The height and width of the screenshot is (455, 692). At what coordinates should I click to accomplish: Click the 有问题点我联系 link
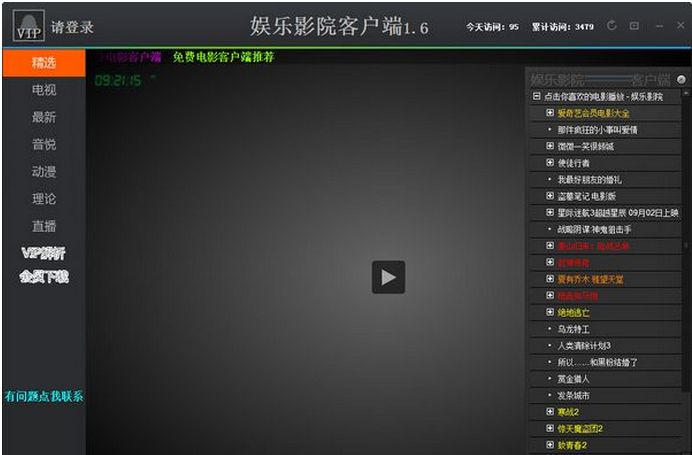pyautogui.click(x=44, y=396)
